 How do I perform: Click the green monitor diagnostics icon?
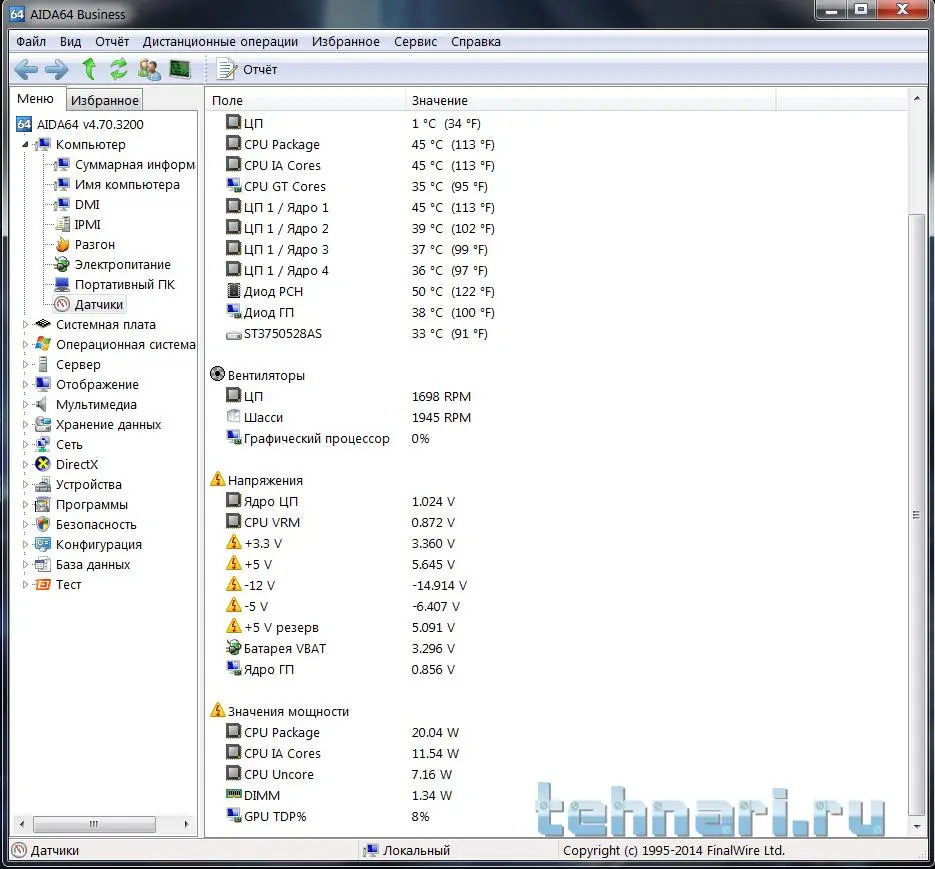(x=180, y=69)
